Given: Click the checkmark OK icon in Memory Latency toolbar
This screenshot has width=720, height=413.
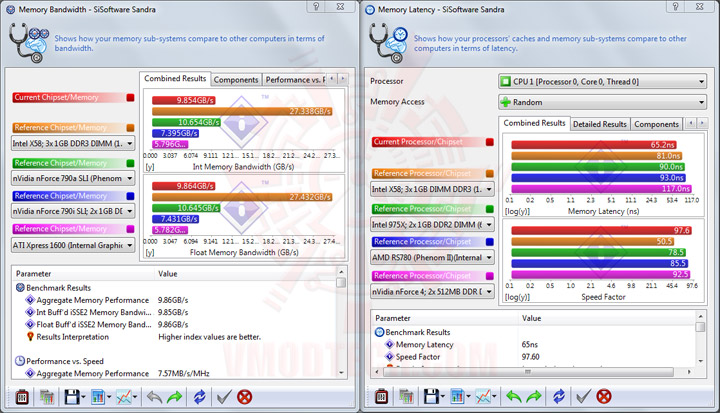Looking at the screenshot, I should click(x=583, y=396).
